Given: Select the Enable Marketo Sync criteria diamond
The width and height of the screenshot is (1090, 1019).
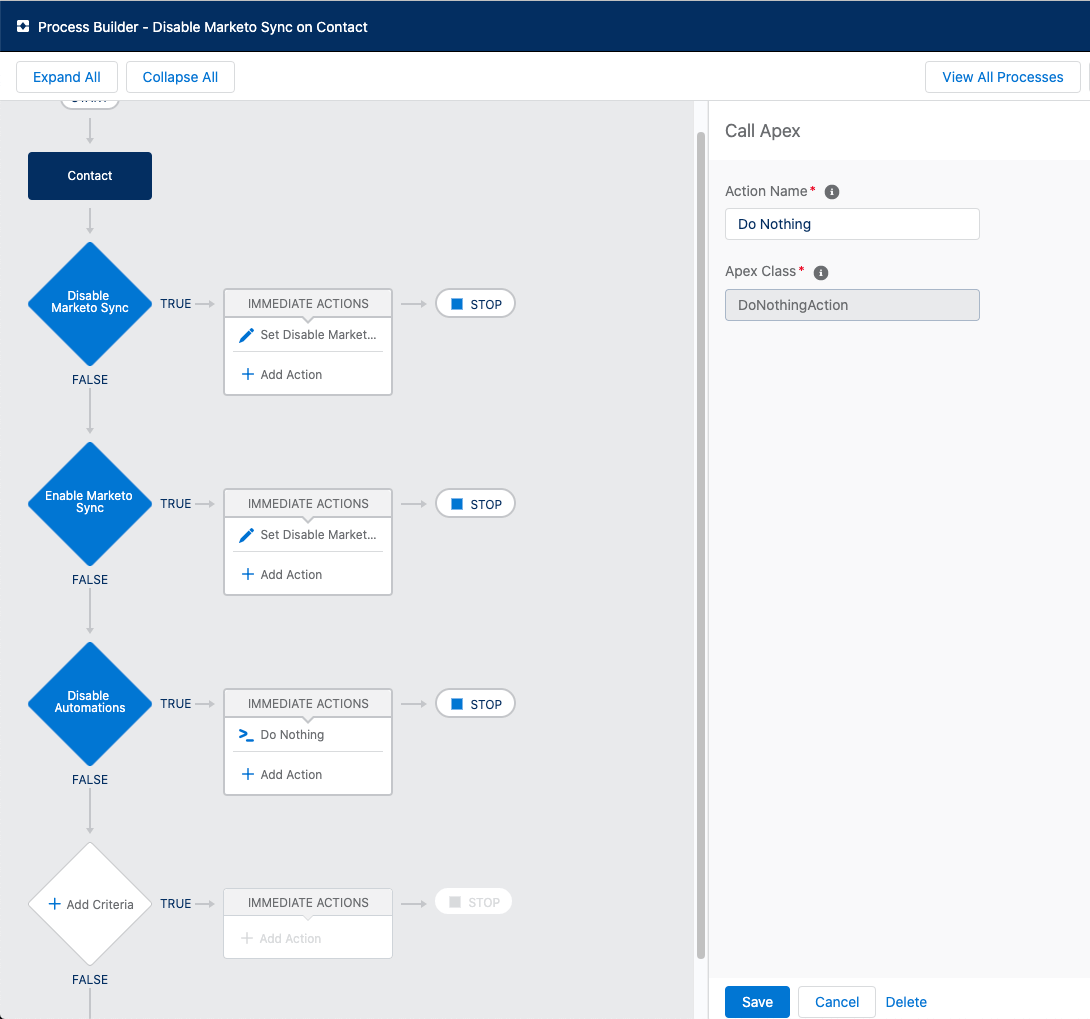Looking at the screenshot, I should pyautogui.click(x=90, y=503).
